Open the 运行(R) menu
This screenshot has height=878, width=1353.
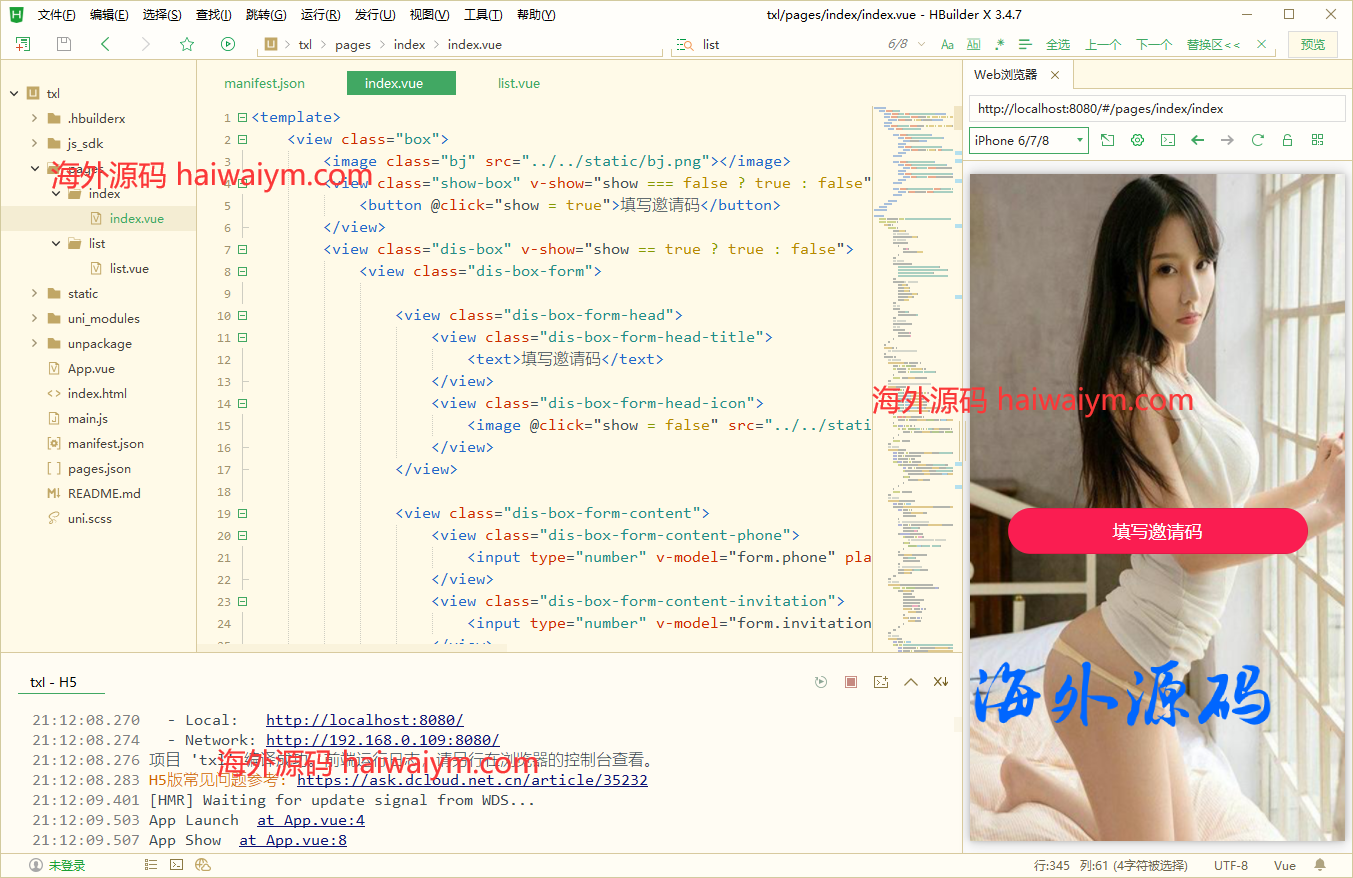pyautogui.click(x=320, y=15)
